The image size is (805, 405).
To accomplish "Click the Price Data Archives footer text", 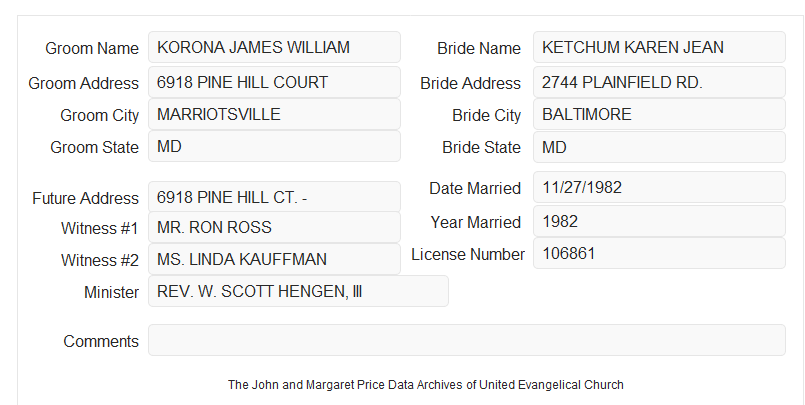I will click(426, 384).
